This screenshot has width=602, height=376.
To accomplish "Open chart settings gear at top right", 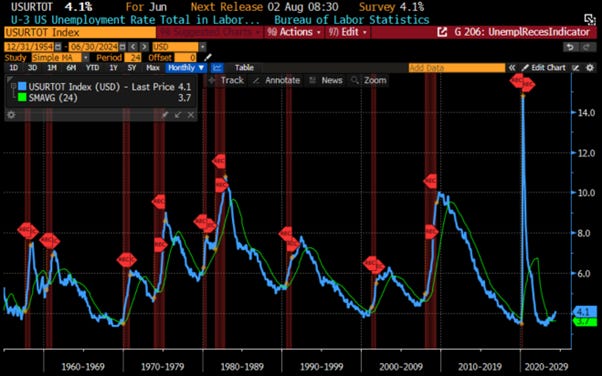I will point(590,68).
